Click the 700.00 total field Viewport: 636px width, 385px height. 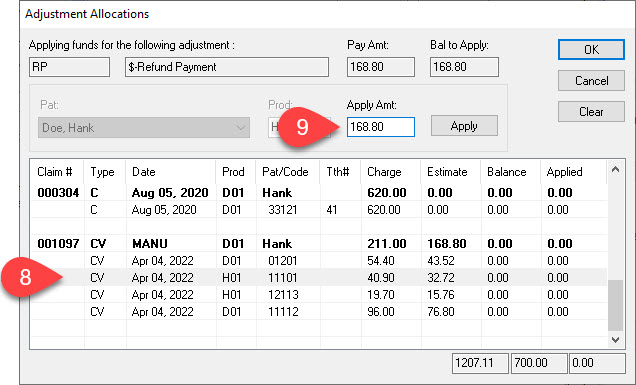[x=539, y=363]
